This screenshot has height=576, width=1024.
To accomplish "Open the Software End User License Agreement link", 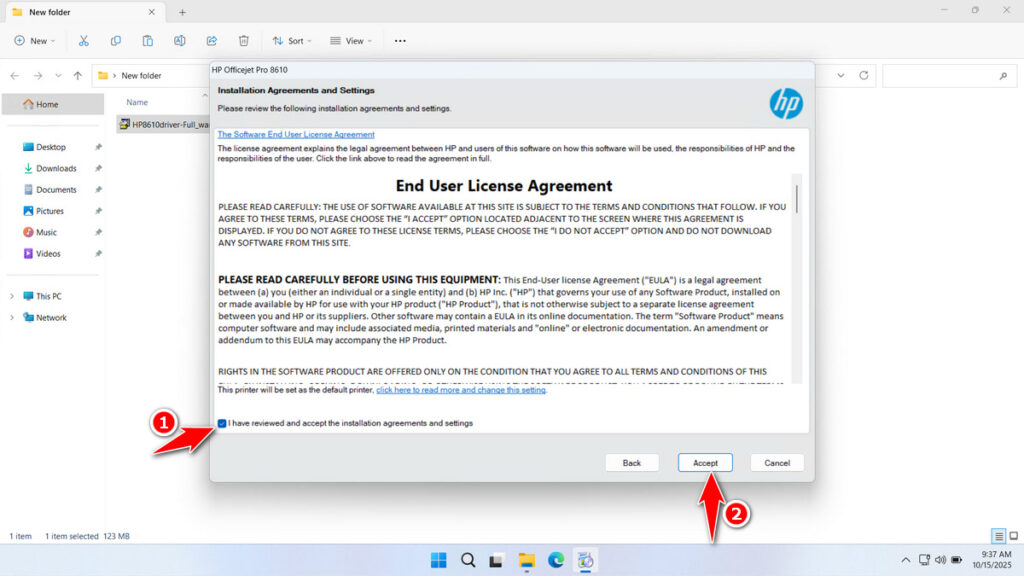I will click(x=296, y=134).
